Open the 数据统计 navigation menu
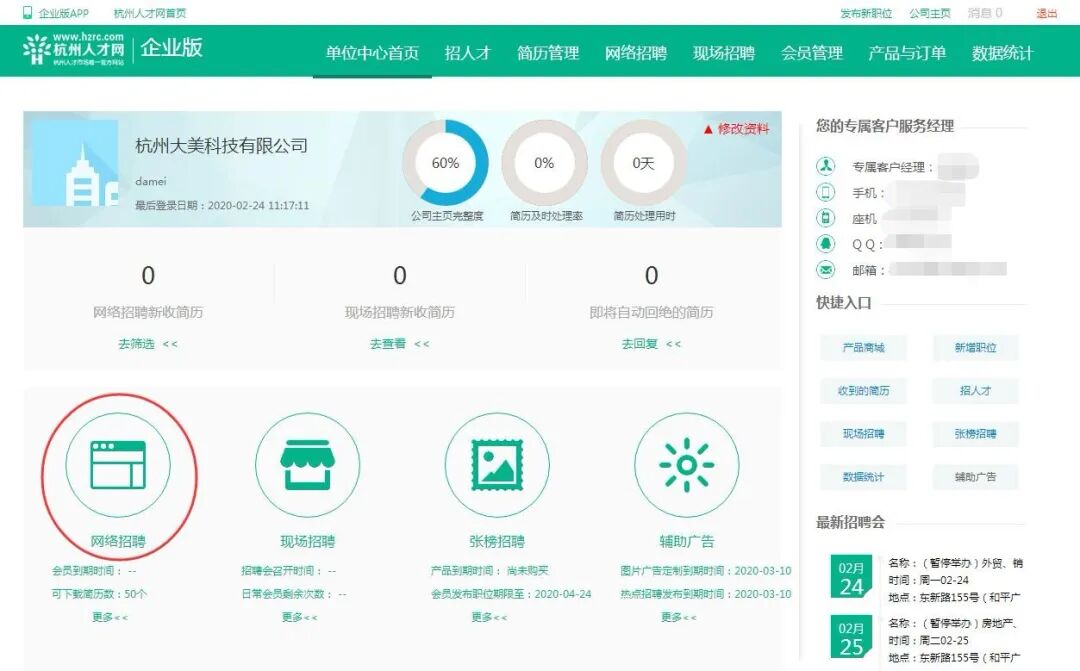The height and width of the screenshot is (671, 1080). (1003, 53)
